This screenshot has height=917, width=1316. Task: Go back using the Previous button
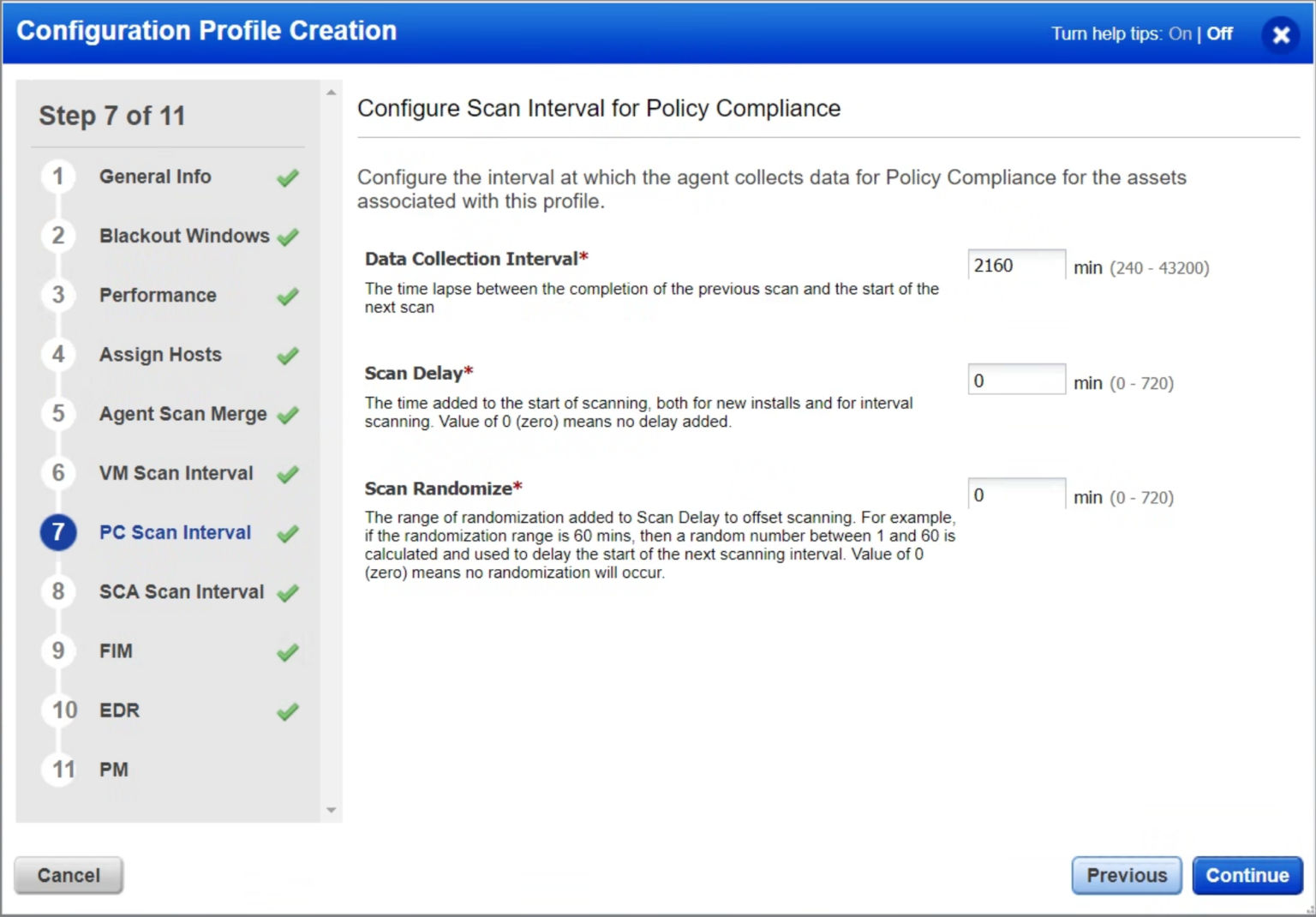[1126, 875]
